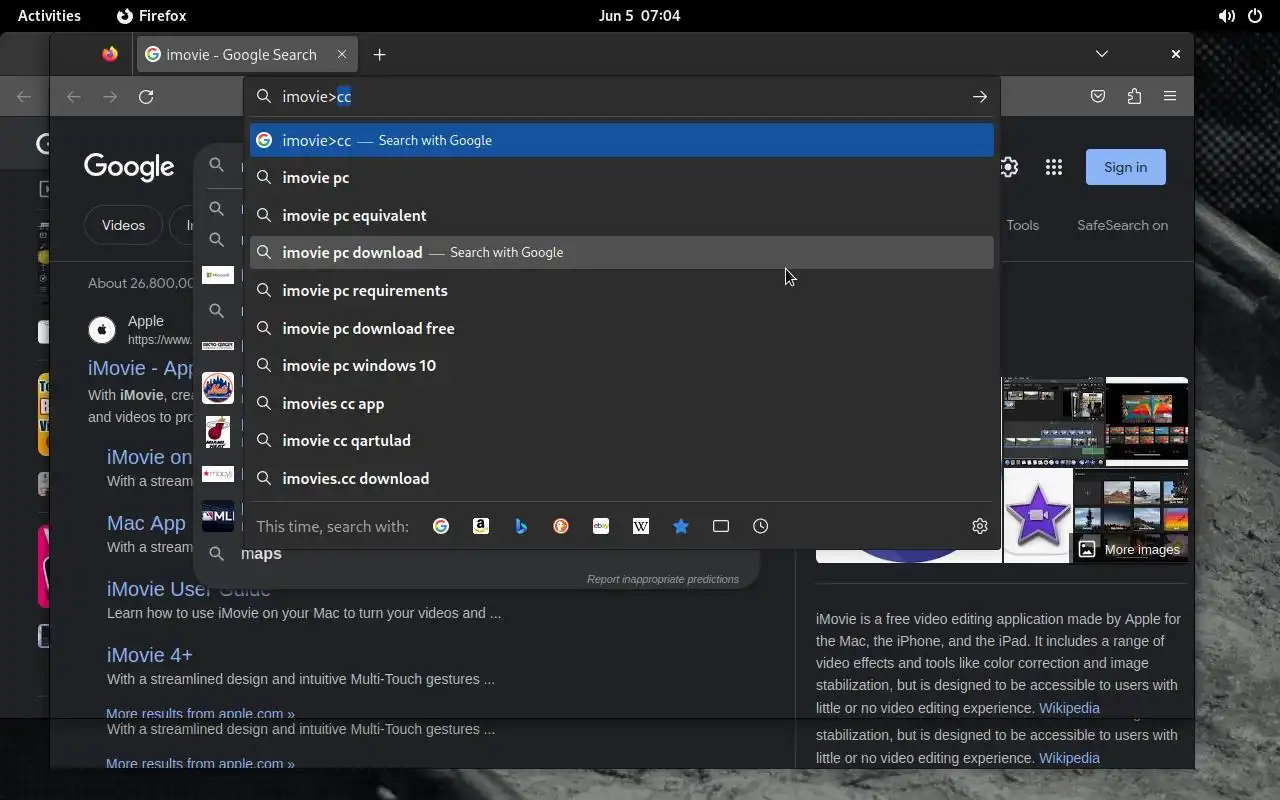Choose 'imovie pc windows 10' suggestion
Screen dimensions: 1280x800
622,366
